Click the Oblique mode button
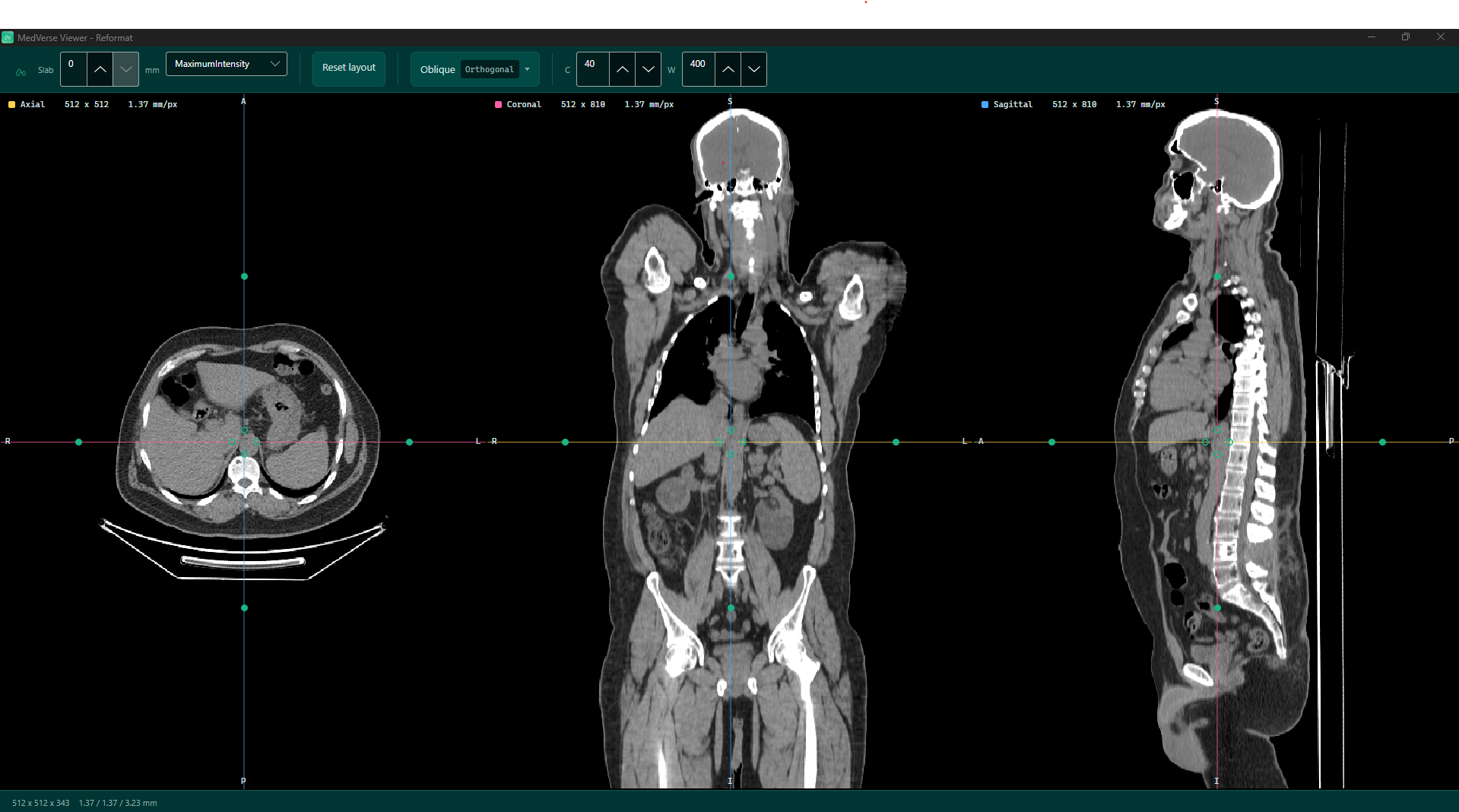 pos(438,69)
